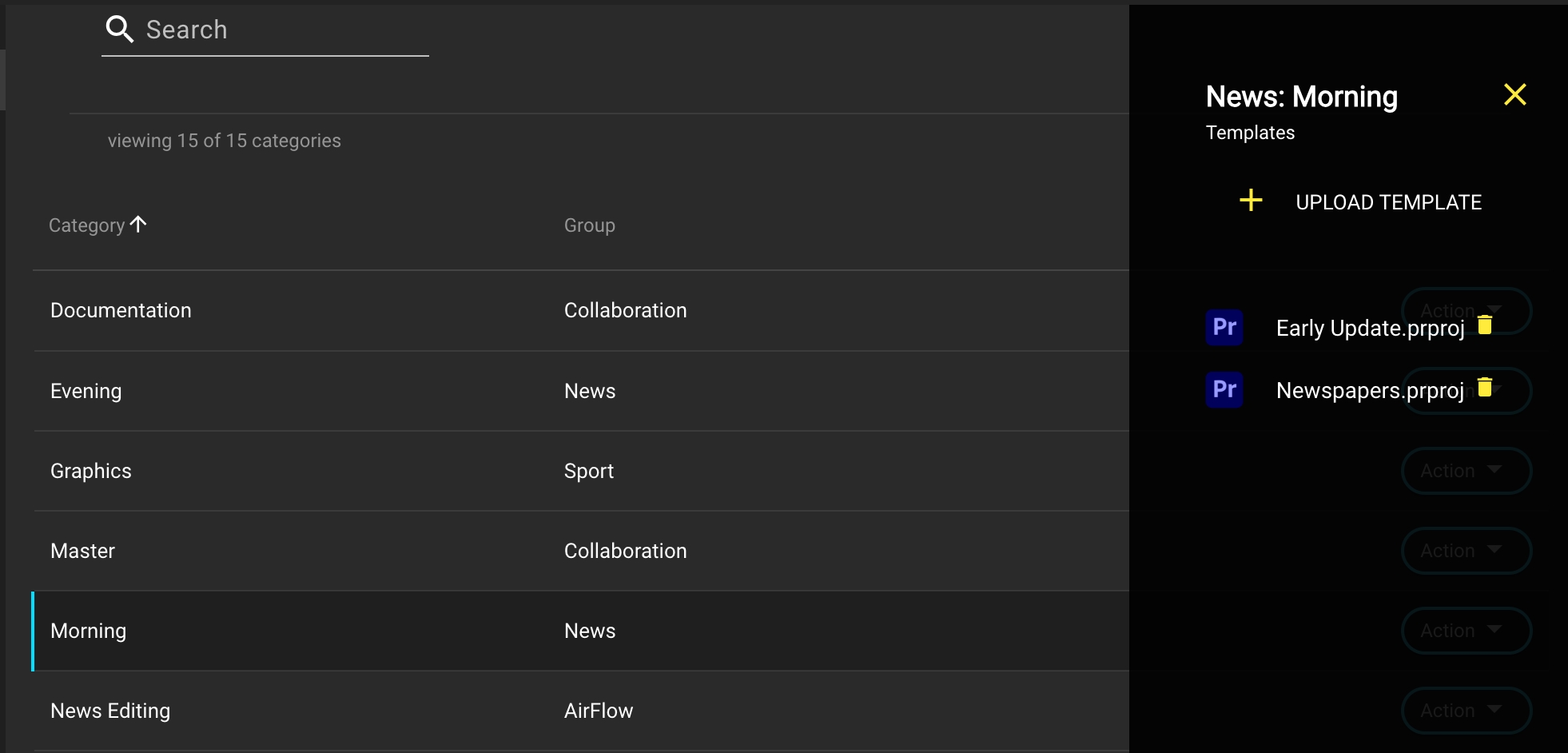Close the News: Morning templates panel
1568x753 pixels.
[x=1514, y=95]
